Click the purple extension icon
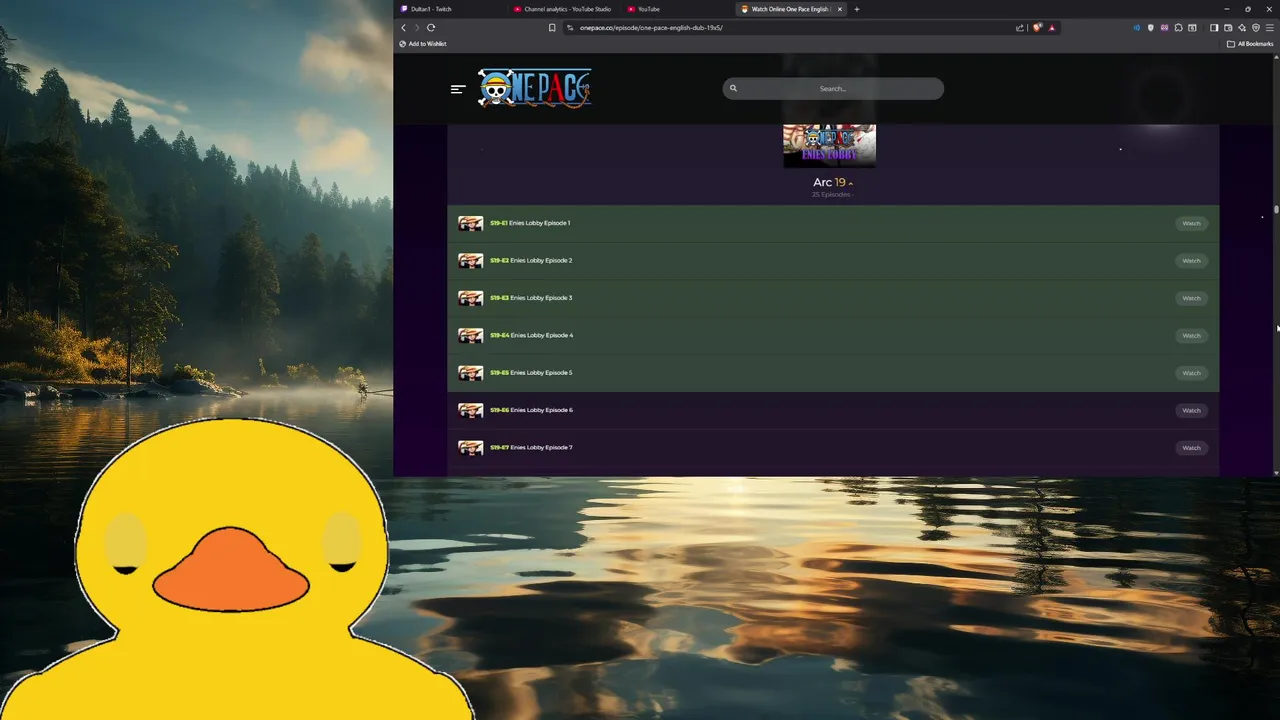 click(x=1164, y=28)
